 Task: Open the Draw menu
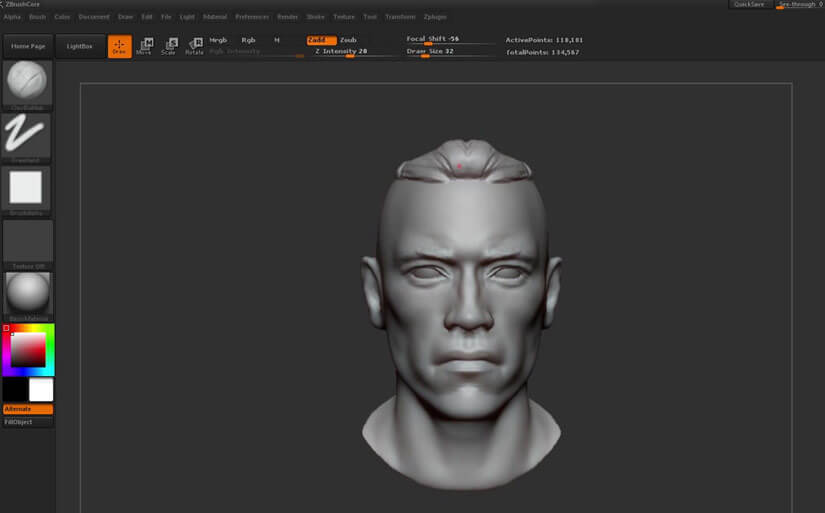tap(125, 17)
